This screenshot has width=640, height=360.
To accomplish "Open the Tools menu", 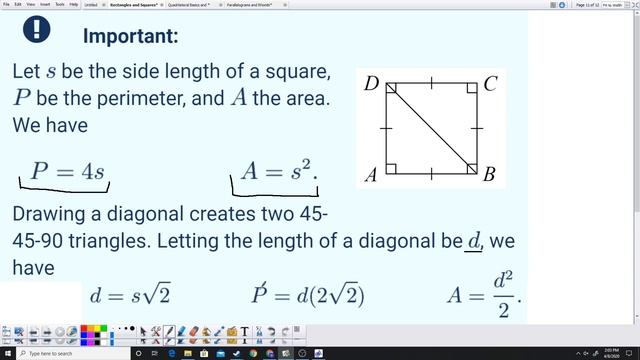I will click(60, 4).
